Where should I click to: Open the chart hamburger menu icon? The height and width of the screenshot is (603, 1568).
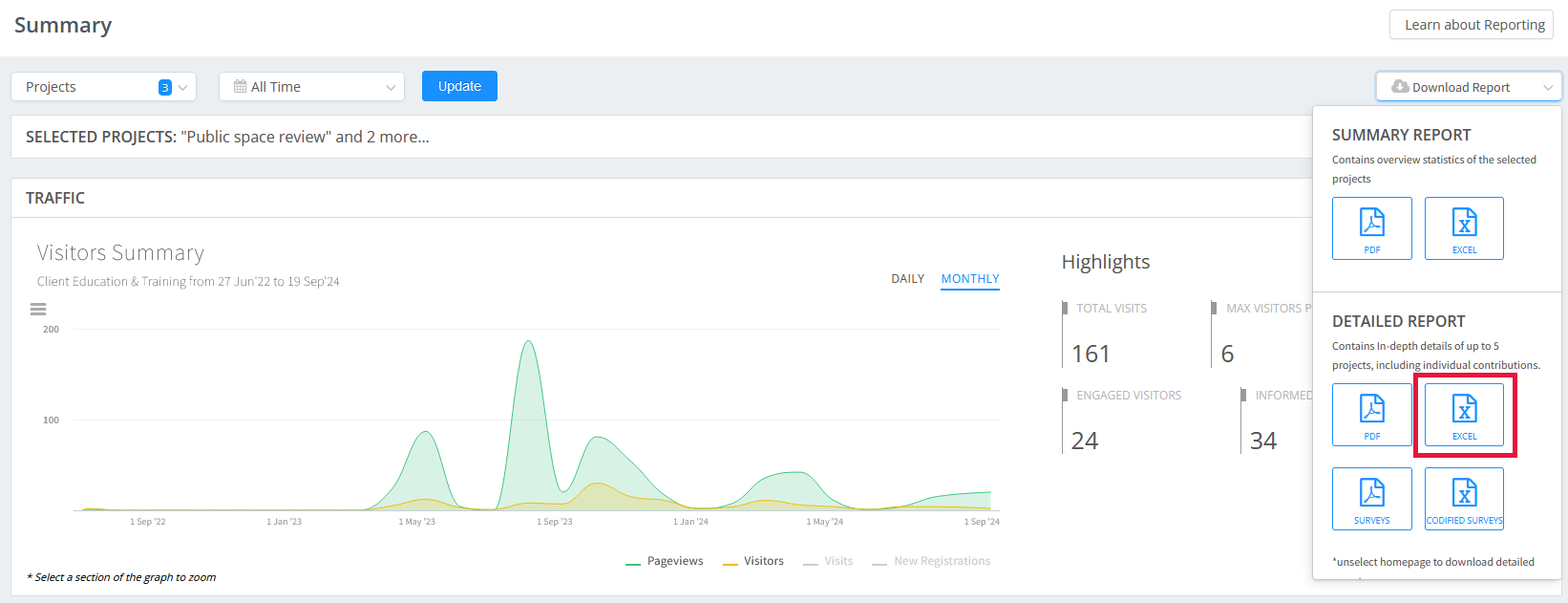(38, 310)
